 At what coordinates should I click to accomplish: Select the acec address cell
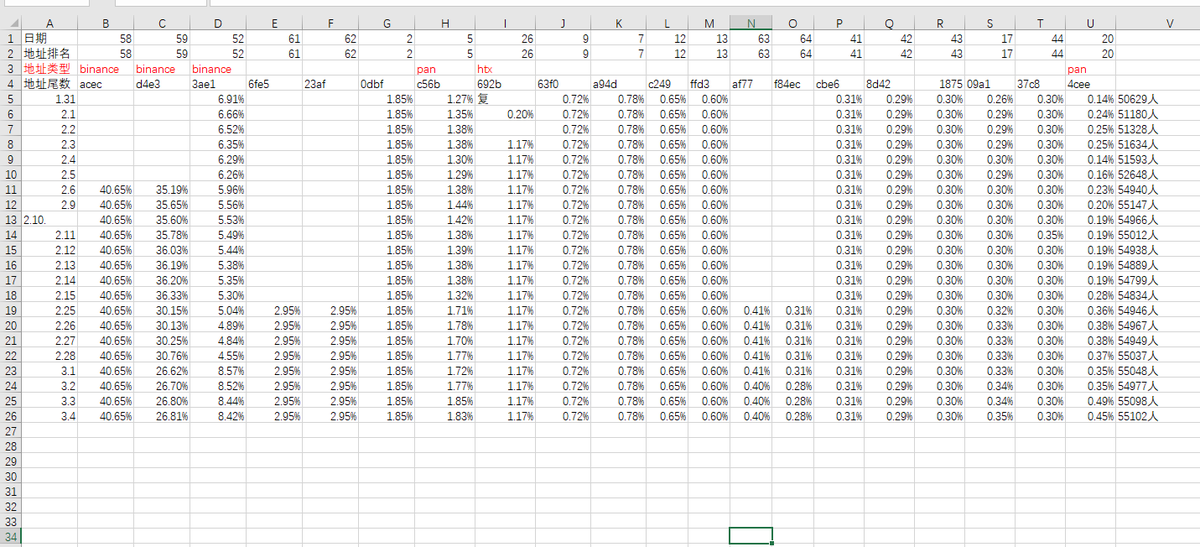pos(105,84)
